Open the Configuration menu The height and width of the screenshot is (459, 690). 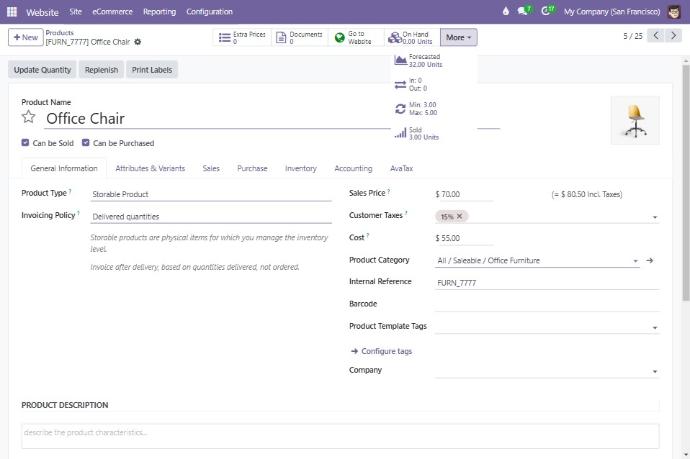point(209,12)
